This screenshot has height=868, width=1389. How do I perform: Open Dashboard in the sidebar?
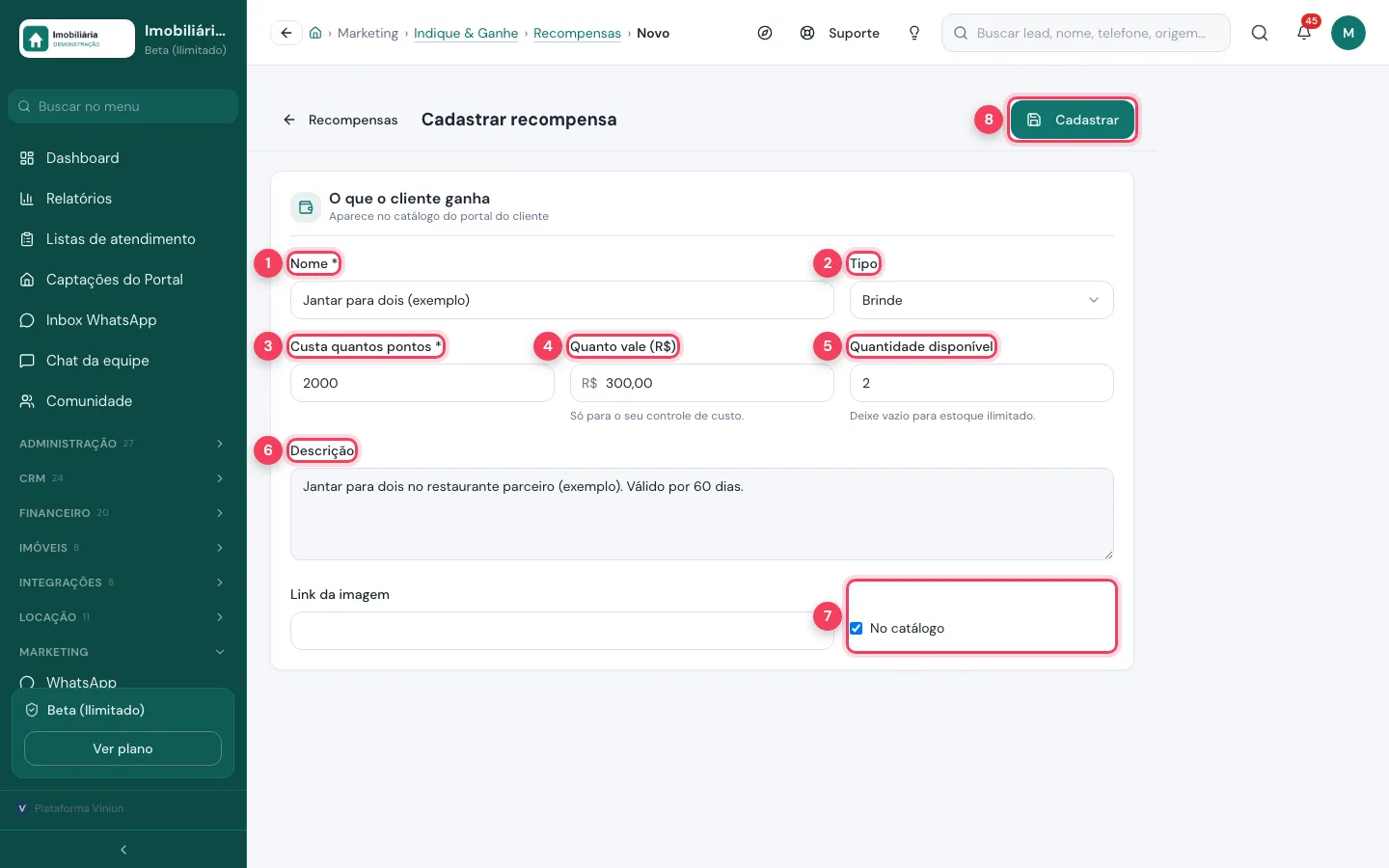(123, 158)
